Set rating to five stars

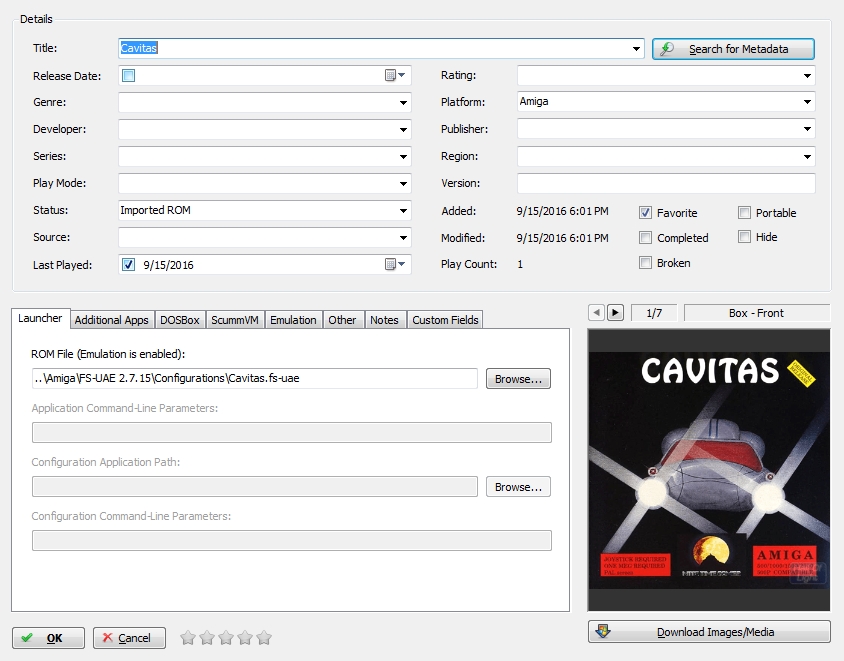[x=264, y=638]
